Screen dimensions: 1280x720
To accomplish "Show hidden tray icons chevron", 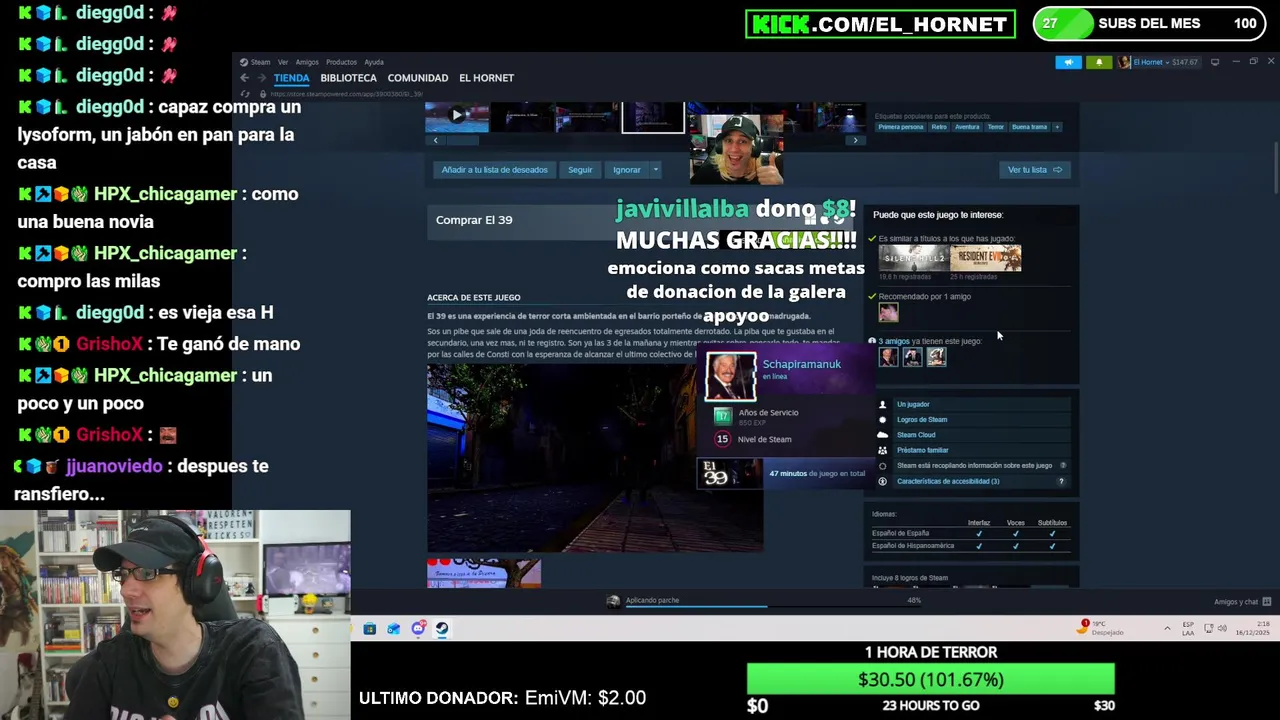I will (x=1167, y=629).
